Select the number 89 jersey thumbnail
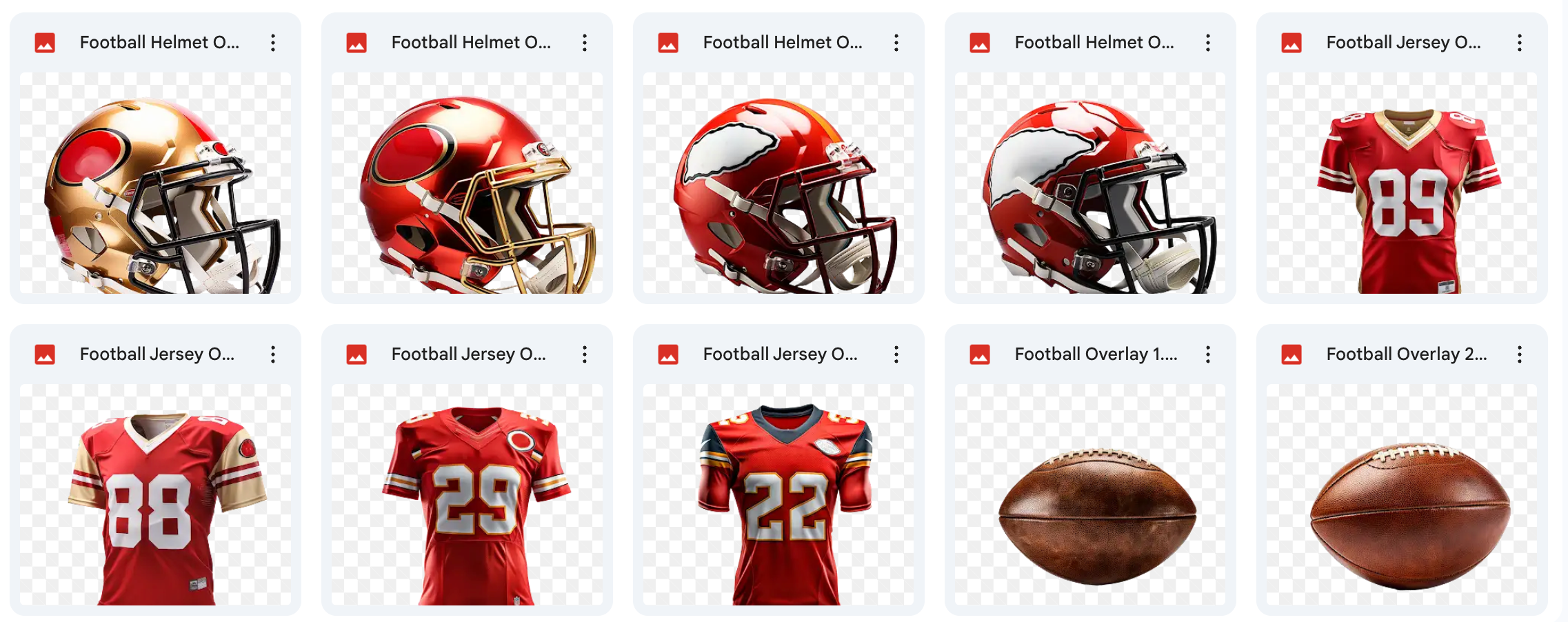Viewport: 1568px width, 622px height. click(1402, 183)
